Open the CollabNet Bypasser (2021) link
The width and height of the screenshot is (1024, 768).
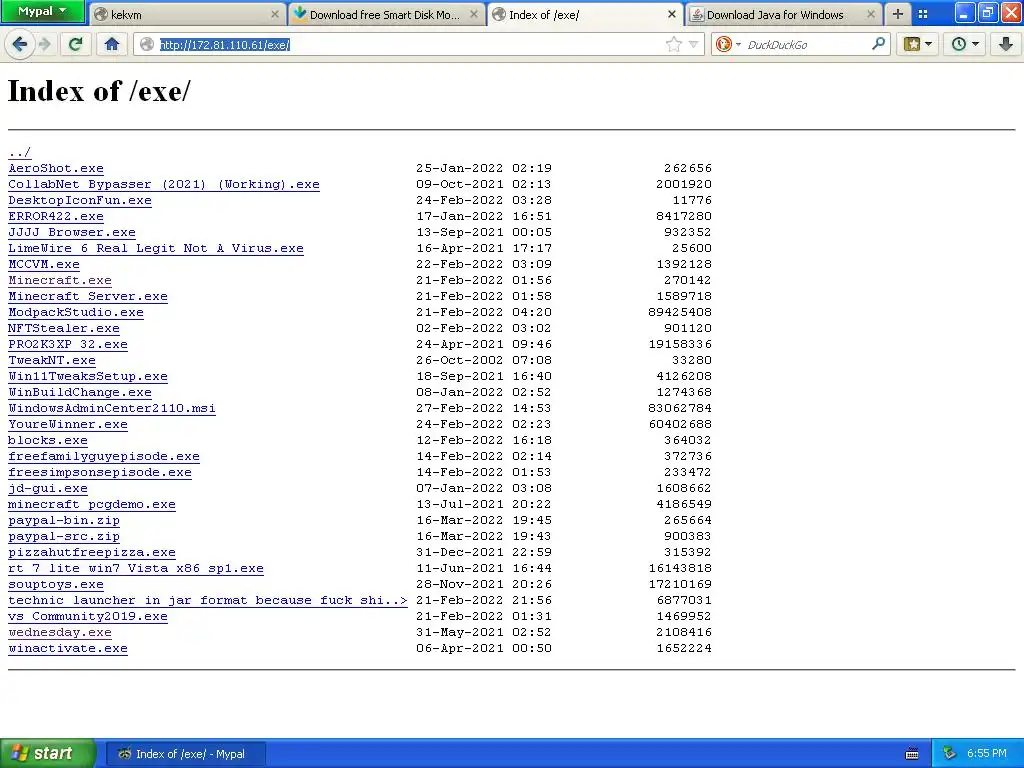164,184
